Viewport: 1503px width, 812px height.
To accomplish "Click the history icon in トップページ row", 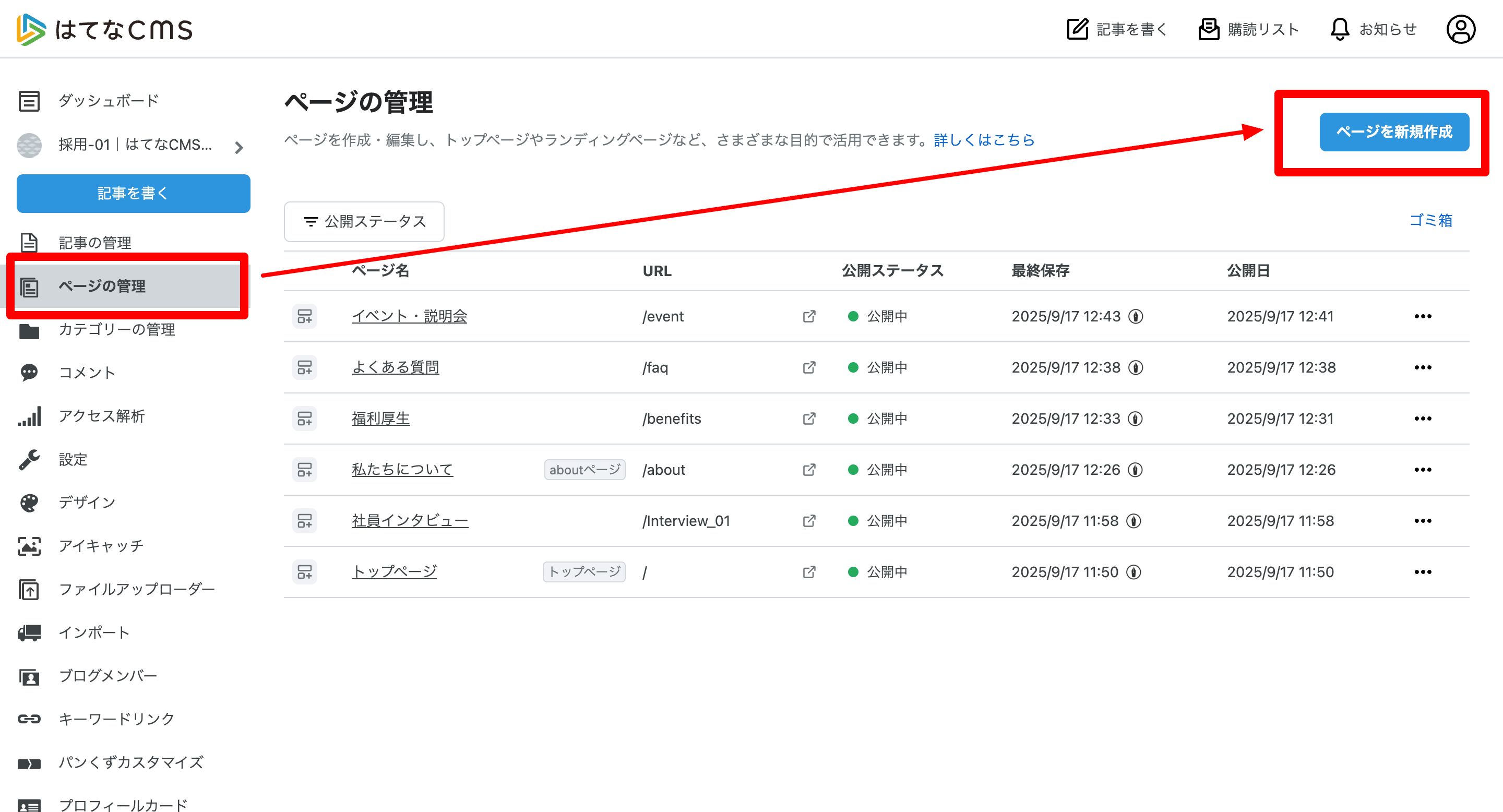I will tap(1134, 572).
